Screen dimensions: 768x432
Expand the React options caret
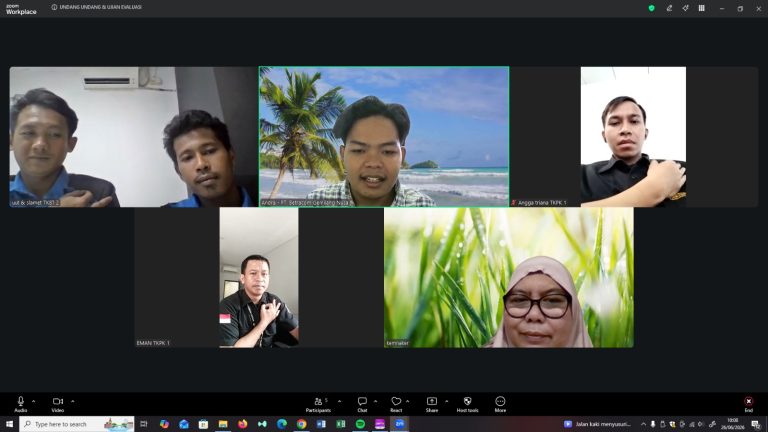tap(408, 401)
